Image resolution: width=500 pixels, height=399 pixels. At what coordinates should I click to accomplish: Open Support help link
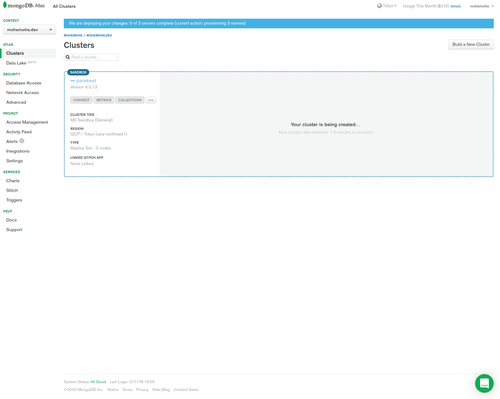click(x=14, y=230)
